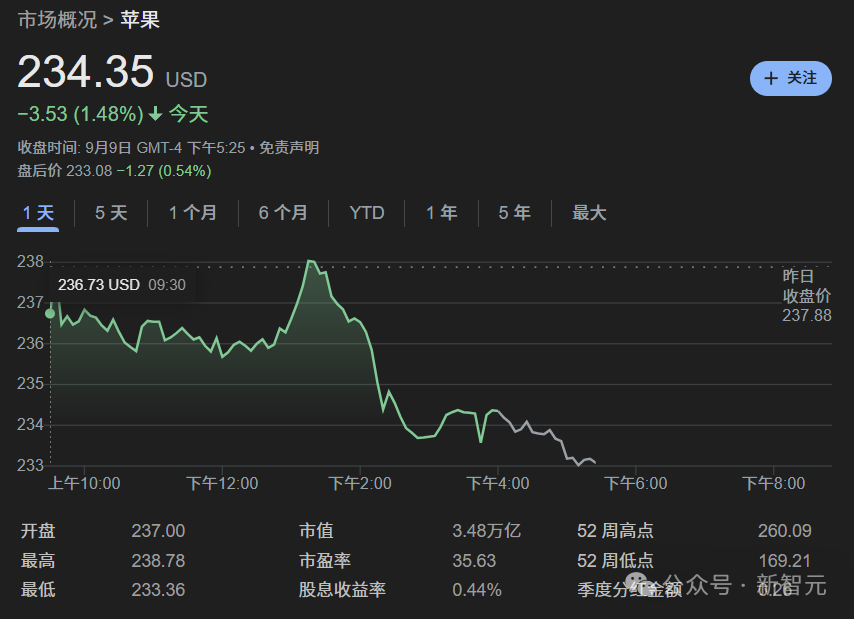Click the green chart marker dot at 09:30
Image resolution: width=854 pixels, height=619 pixels.
click(50, 314)
